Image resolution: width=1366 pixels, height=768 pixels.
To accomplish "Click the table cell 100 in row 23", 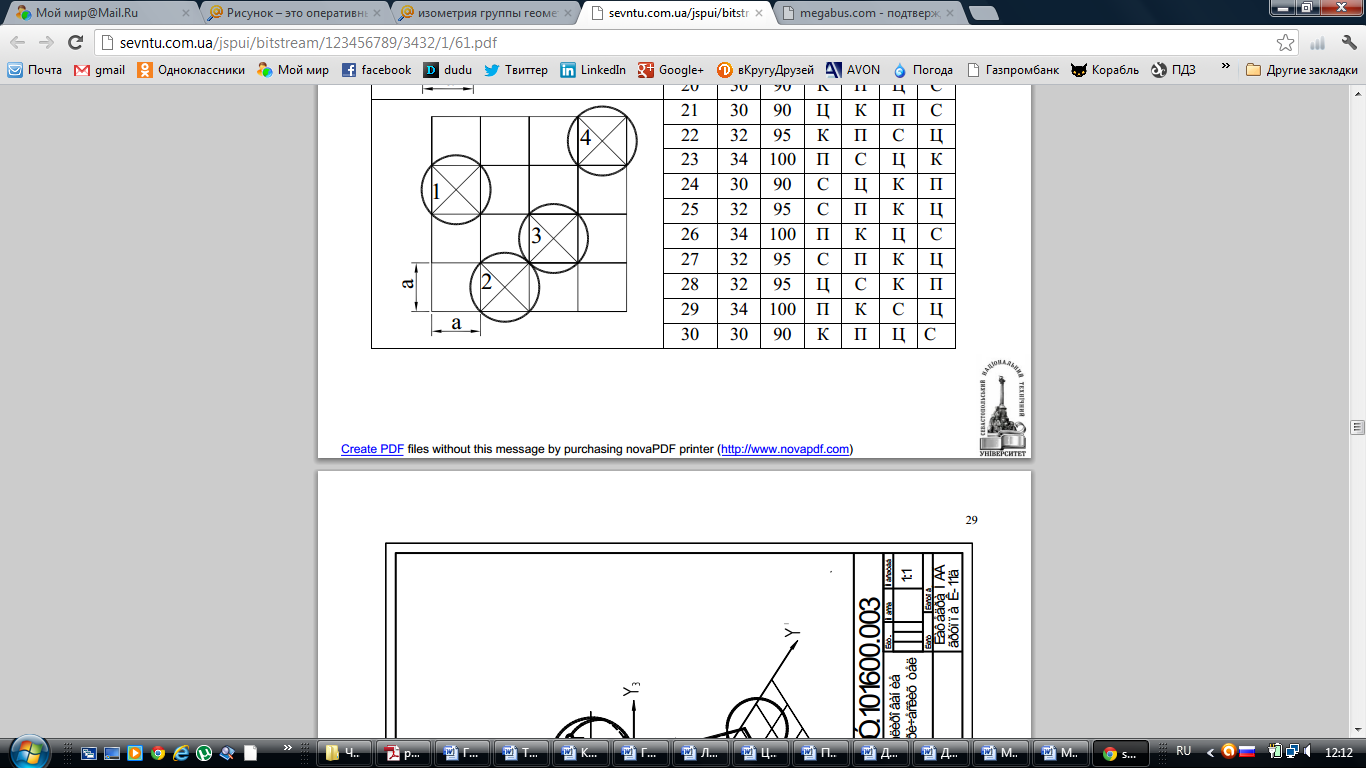I will (x=783, y=160).
